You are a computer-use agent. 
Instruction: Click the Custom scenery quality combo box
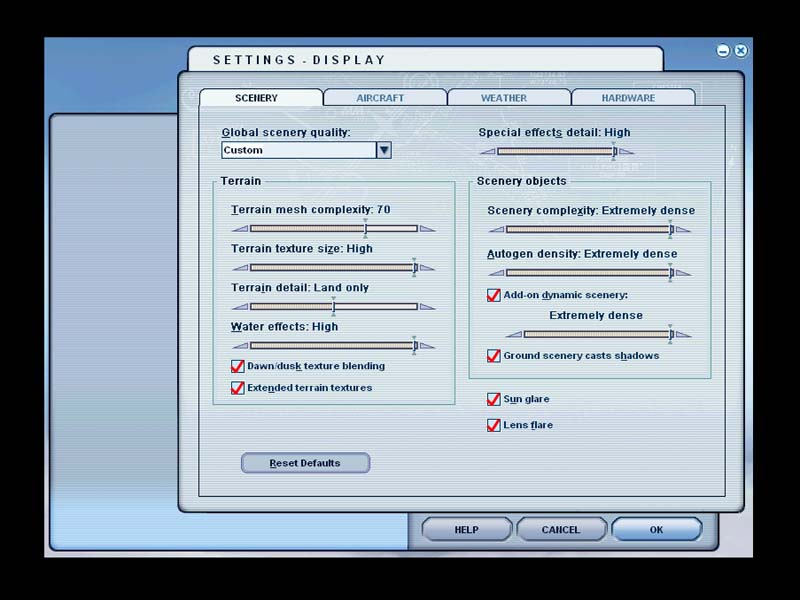(306, 150)
